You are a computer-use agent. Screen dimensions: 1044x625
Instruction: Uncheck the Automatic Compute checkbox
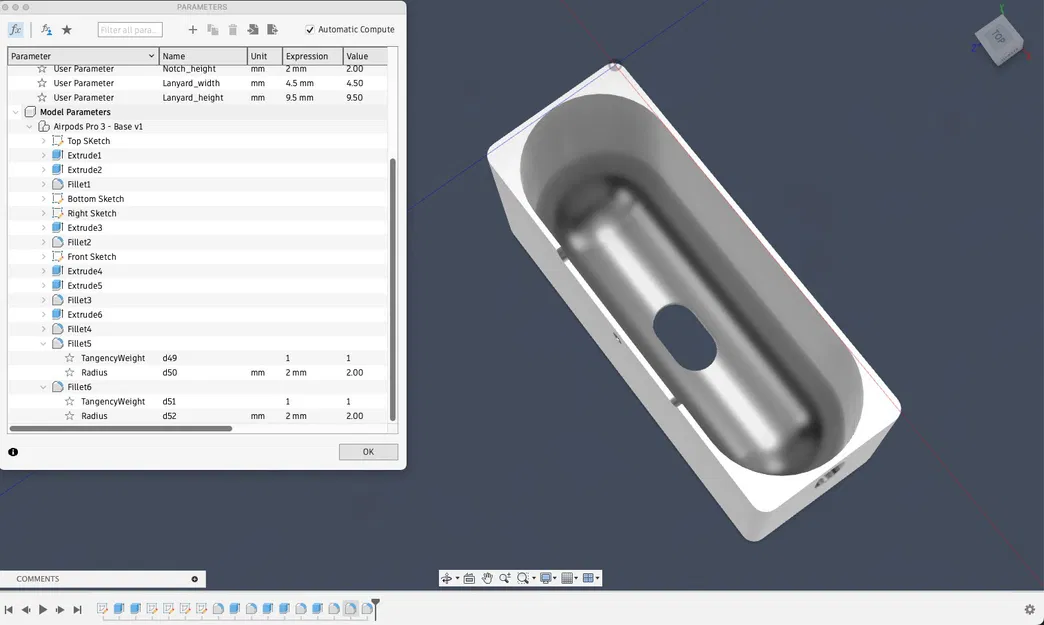[310, 29]
